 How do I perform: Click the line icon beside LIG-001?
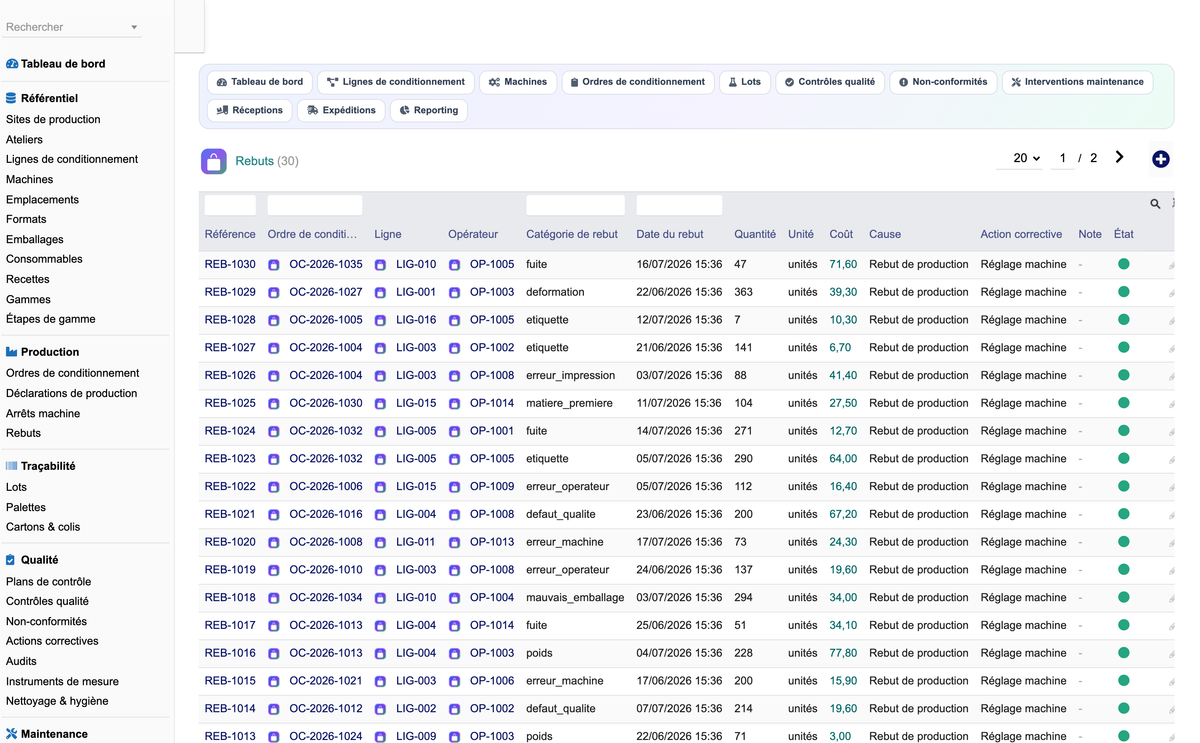[x=380, y=293]
